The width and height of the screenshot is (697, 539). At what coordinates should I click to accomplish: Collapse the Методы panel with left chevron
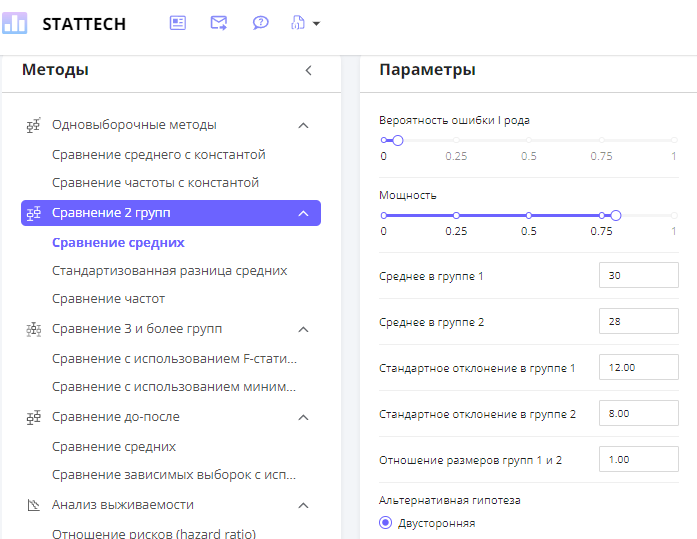[308, 70]
